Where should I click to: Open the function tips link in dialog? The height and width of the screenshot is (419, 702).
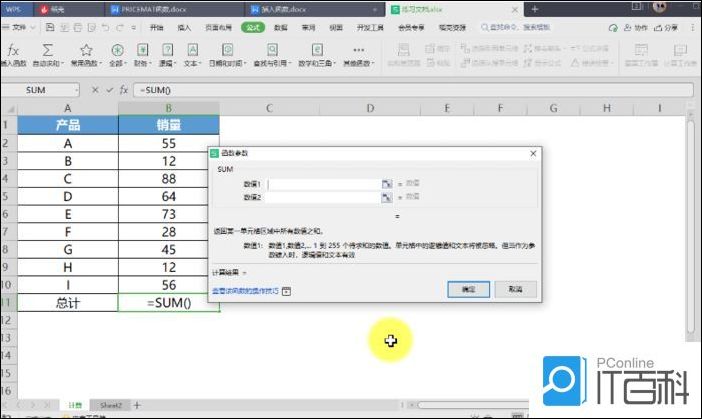pyautogui.click(x=246, y=291)
